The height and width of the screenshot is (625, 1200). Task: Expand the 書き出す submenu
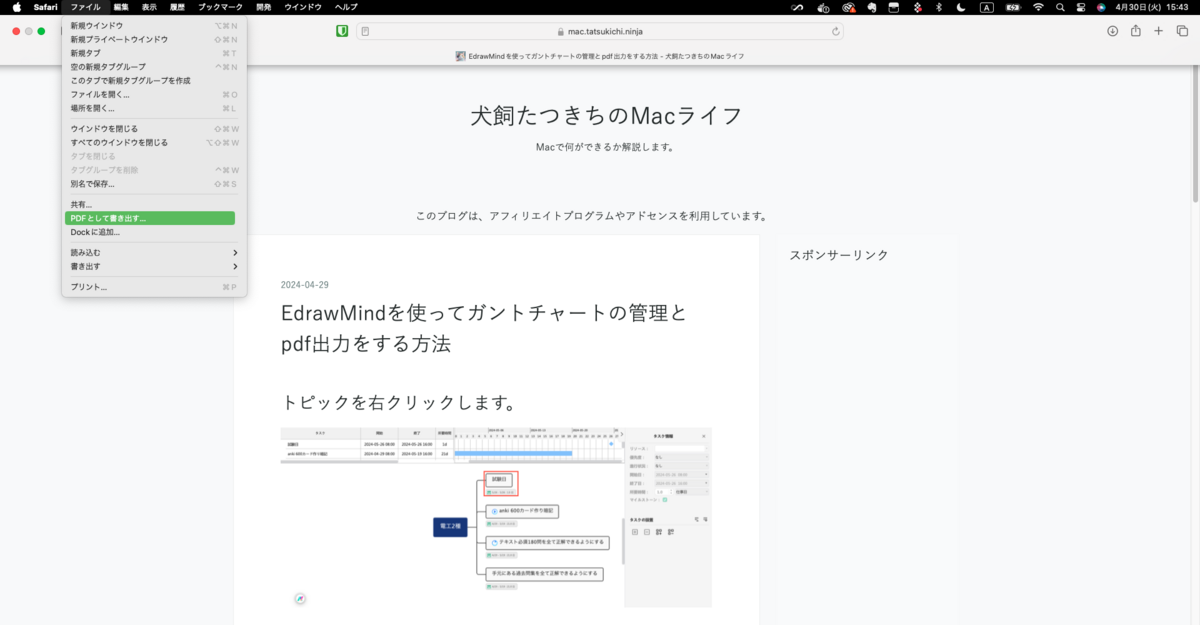(x=154, y=267)
